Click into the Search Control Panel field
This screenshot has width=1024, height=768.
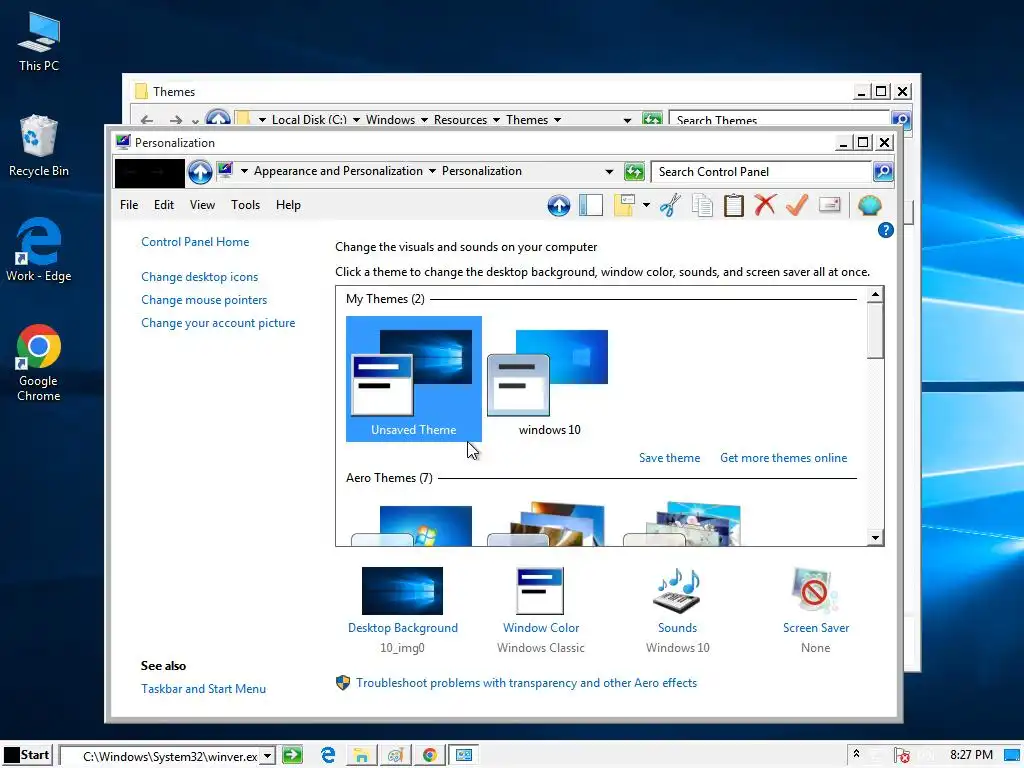click(761, 172)
